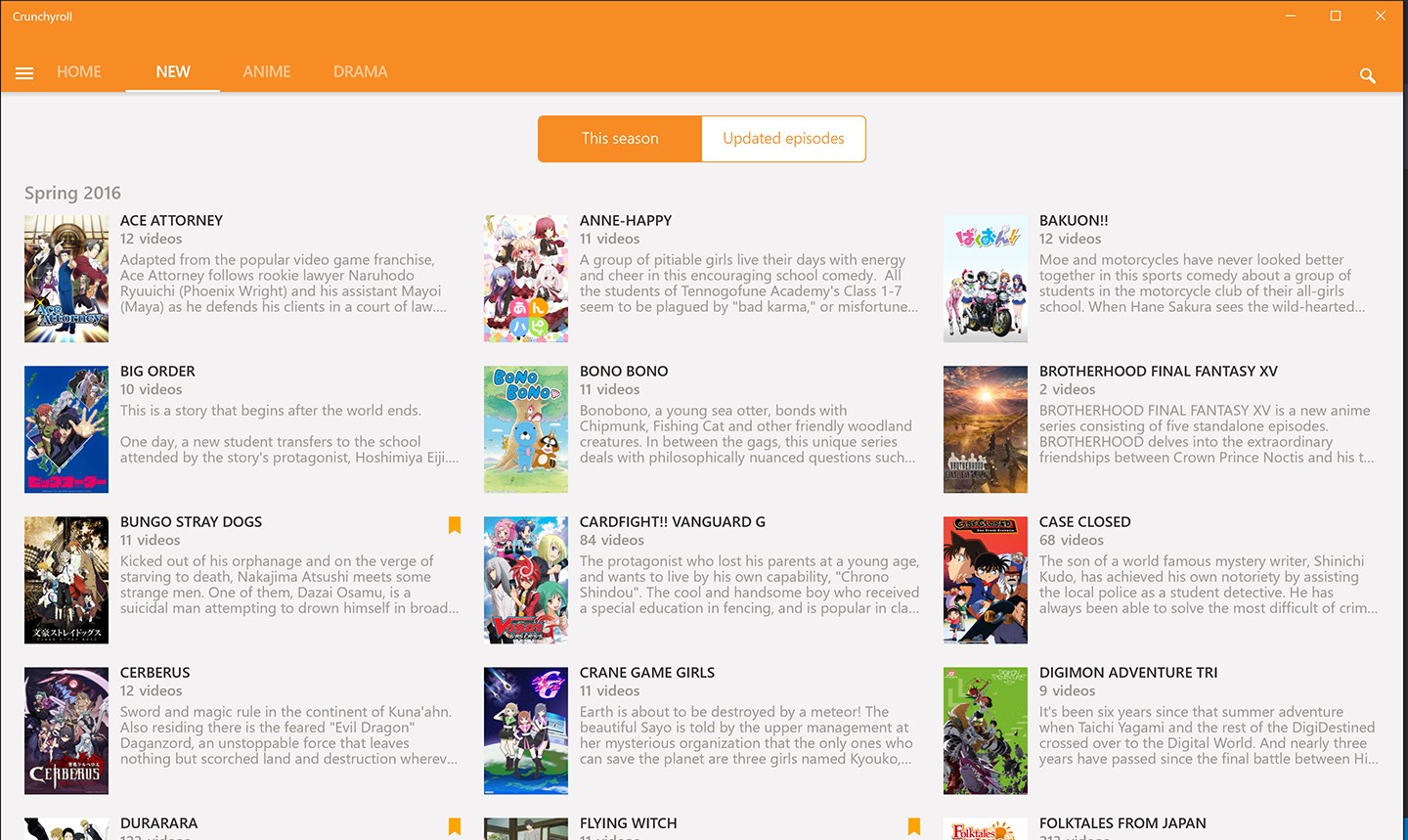Screen dimensions: 1408x840
Task: Click the CERBERUS title
Action: pyautogui.click(x=154, y=673)
